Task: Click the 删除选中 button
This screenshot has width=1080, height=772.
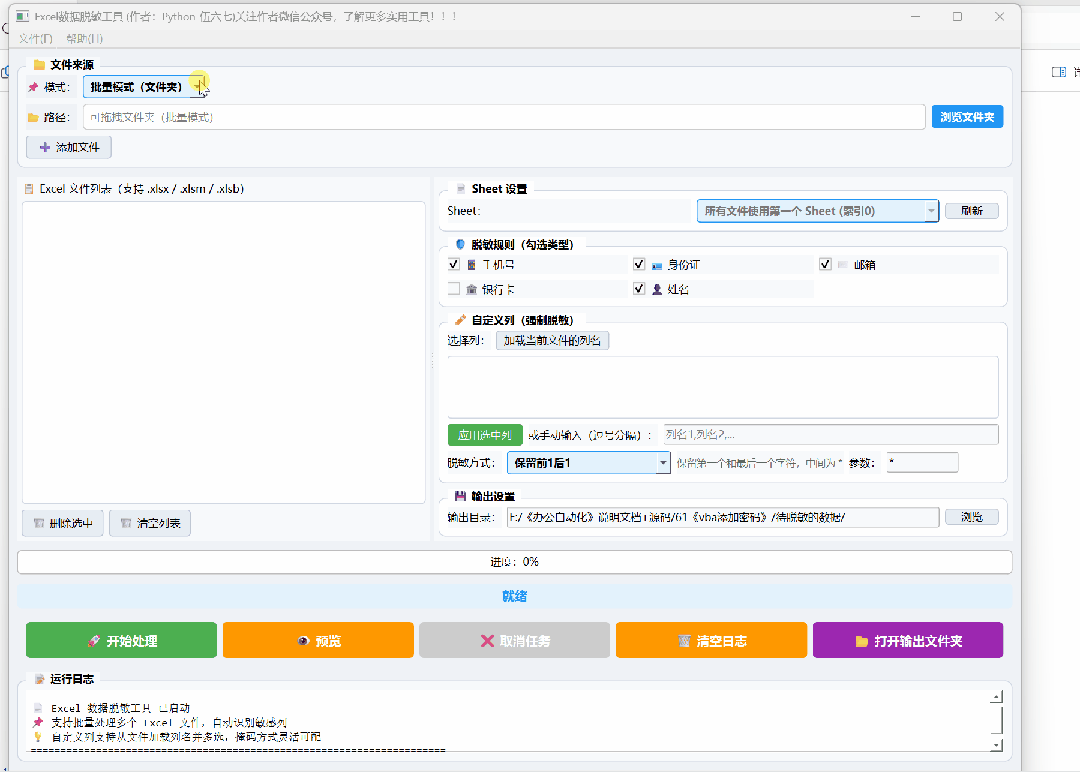Action: pyautogui.click(x=63, y=523)
